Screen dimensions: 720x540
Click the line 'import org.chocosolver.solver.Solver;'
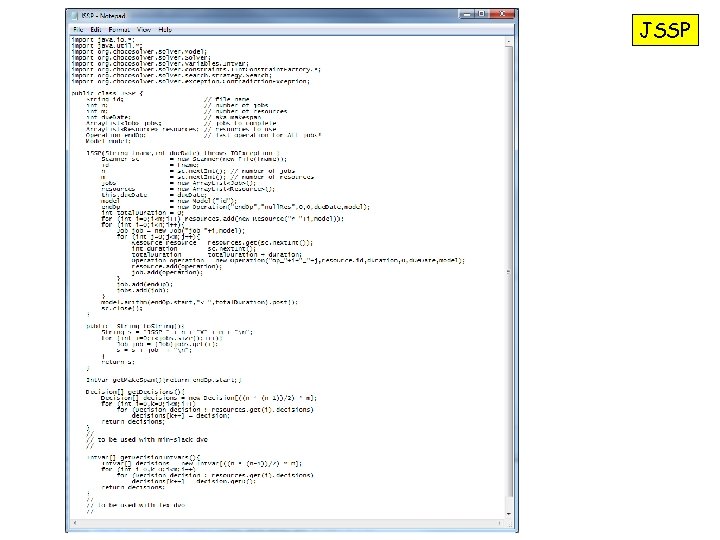coord(141,57)
